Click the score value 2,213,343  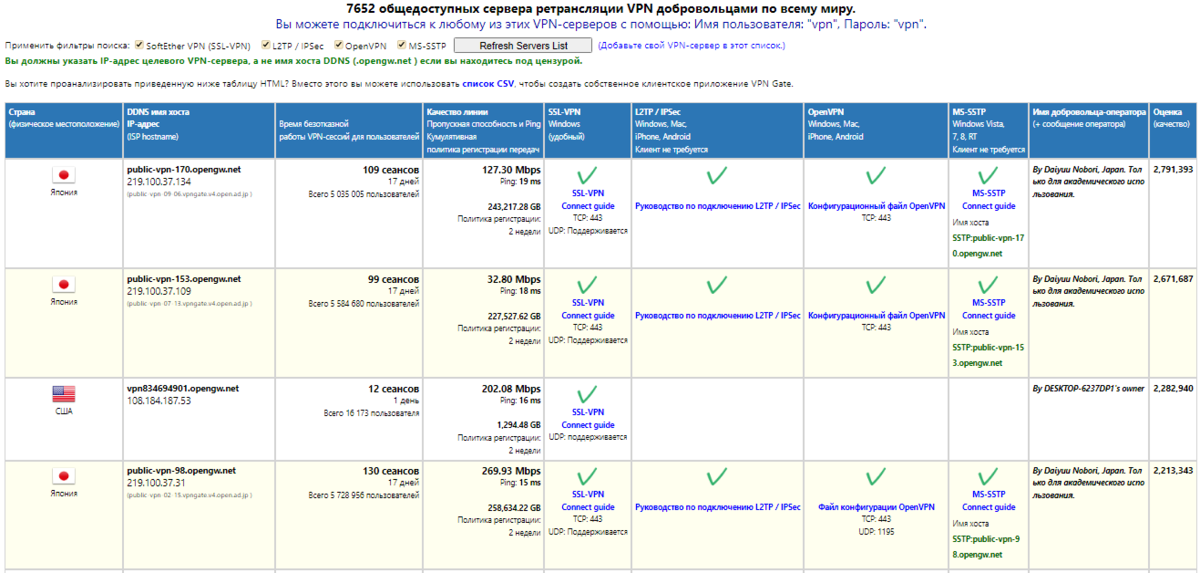coord(1173,470)
